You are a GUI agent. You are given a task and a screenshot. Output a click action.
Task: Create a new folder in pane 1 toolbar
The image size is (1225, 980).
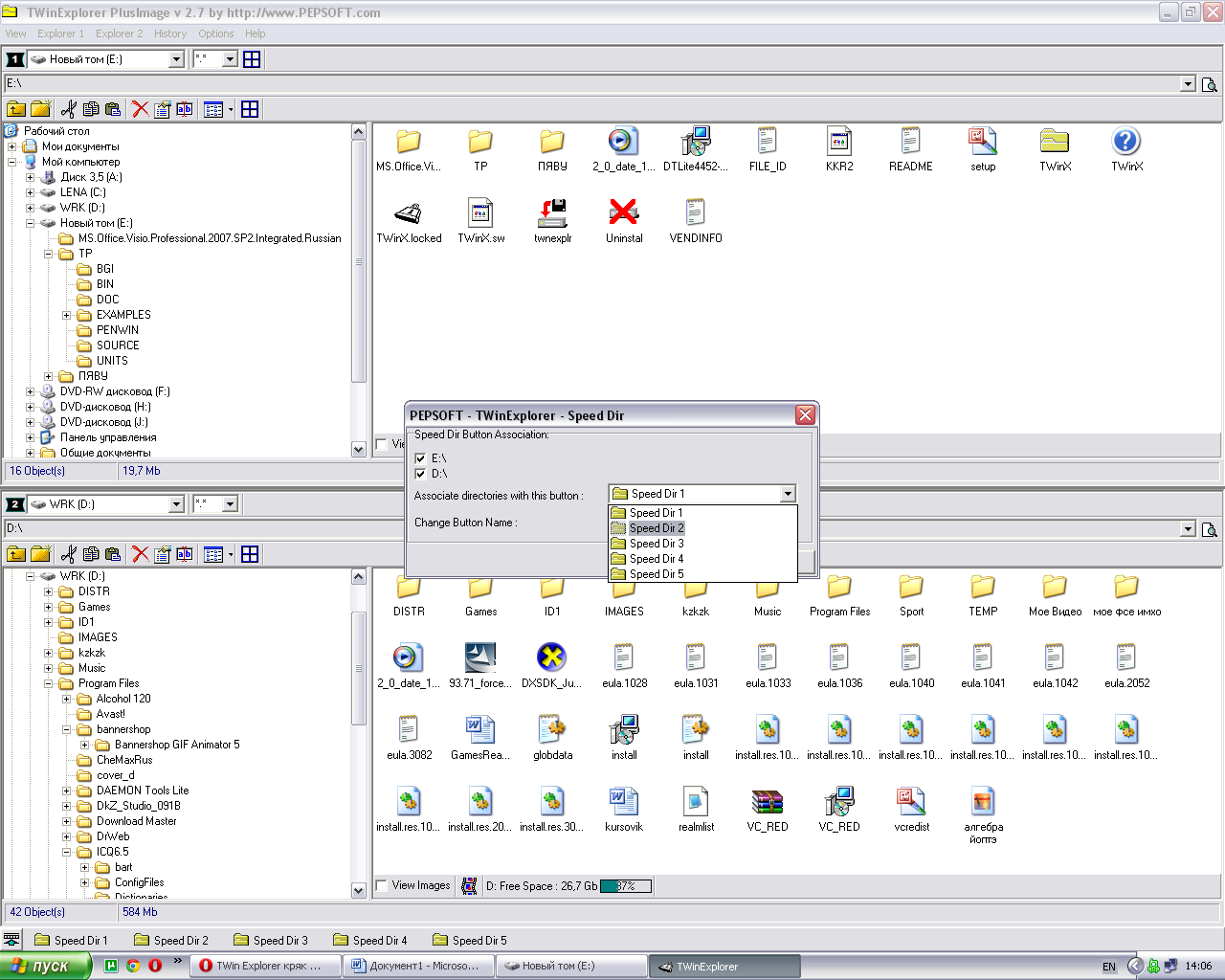click(40, 109)
